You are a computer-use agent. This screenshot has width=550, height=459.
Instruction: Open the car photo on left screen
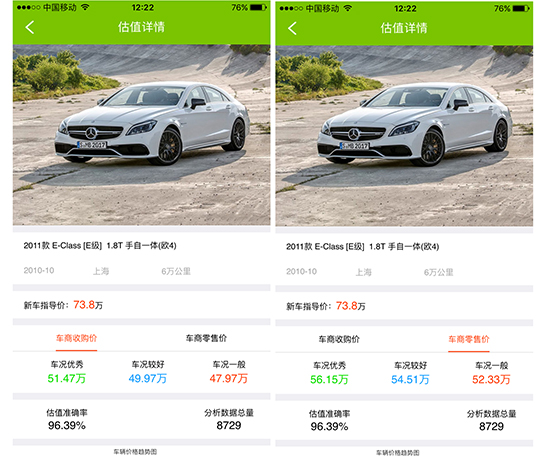pyautogui.click(x=142, y=135)
